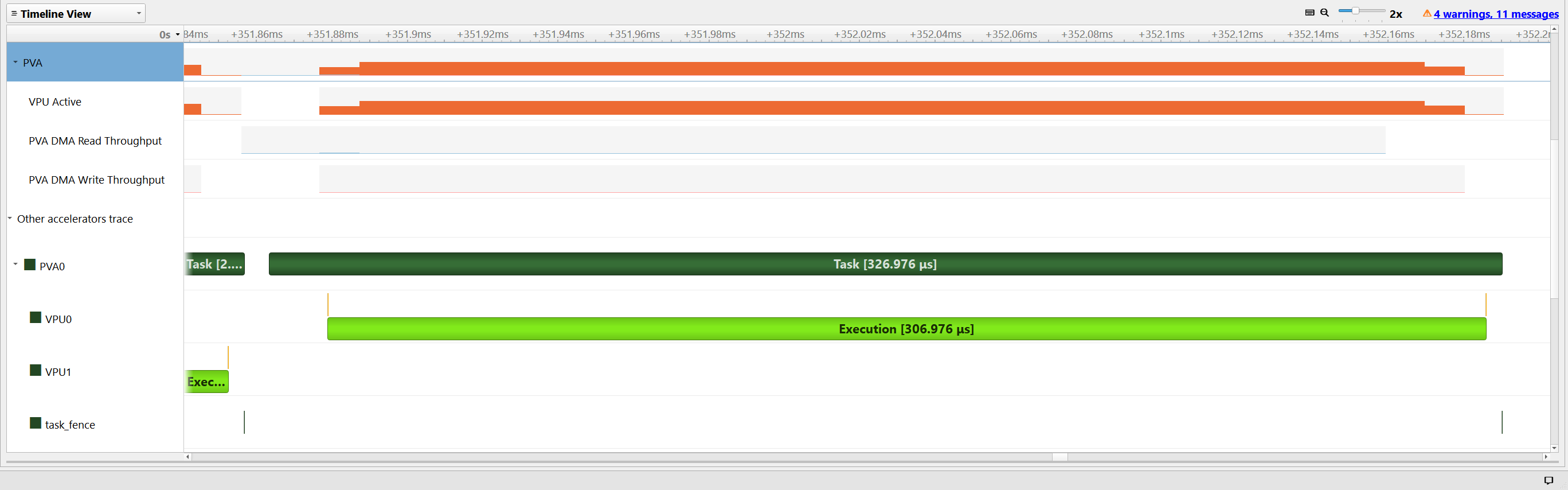This screenshot has width=1568, height=490.
Task: Click the task_fence row color icon
Action: [x=36, y=423]
